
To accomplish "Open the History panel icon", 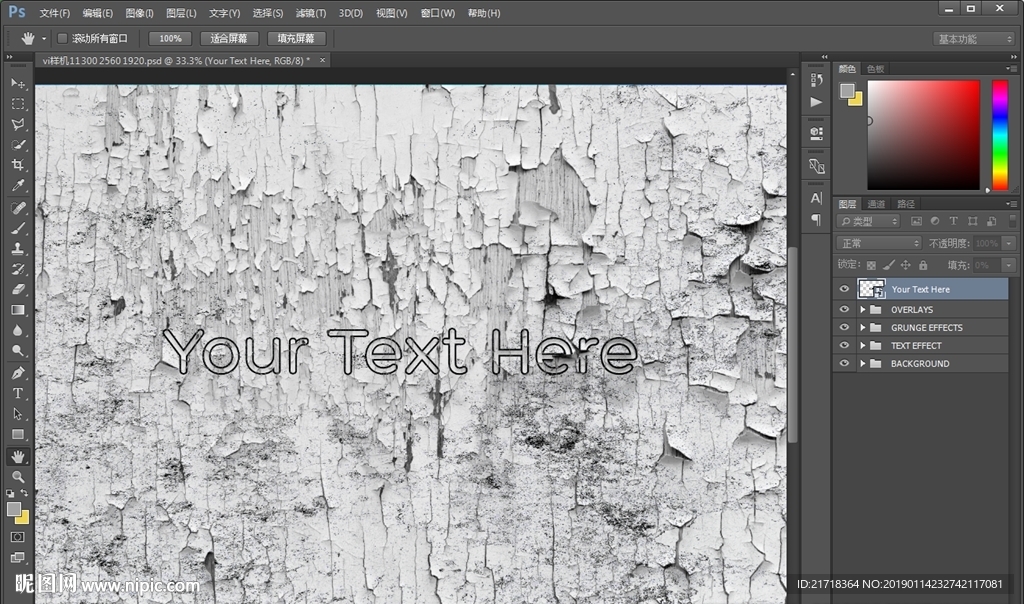I will pos(816,80).
